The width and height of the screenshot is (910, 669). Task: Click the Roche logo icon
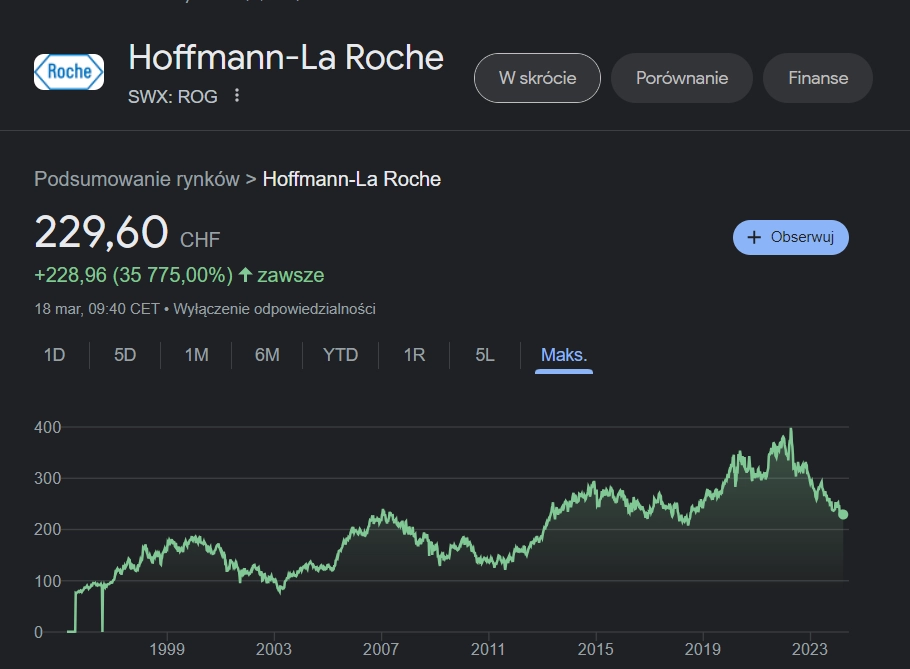click(x=69, y=72)
